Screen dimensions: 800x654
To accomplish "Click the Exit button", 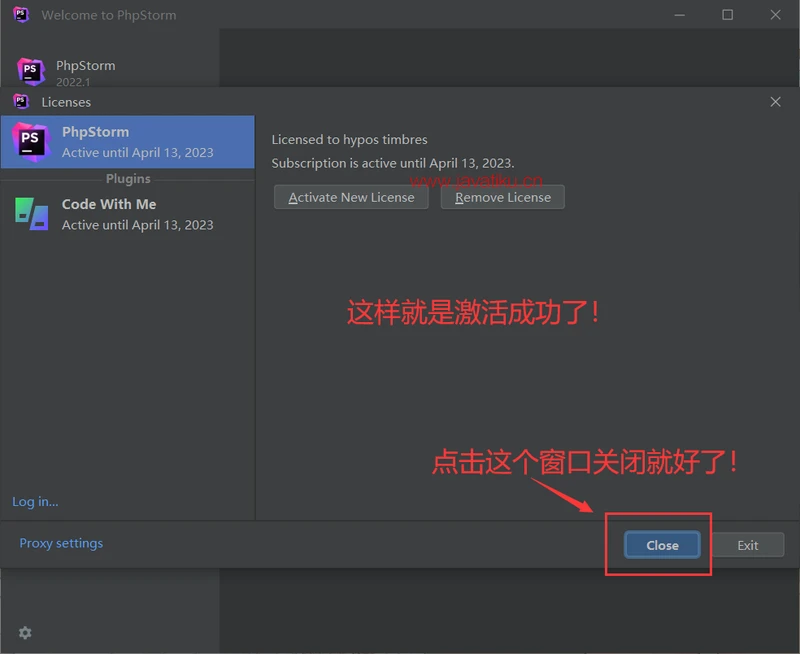I will [747, 545].
